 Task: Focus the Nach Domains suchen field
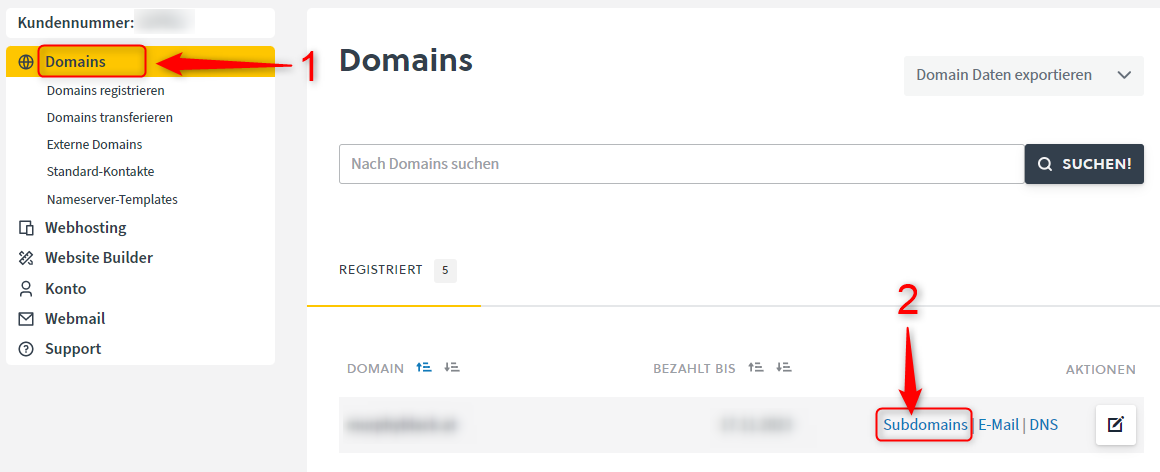(x=681, y=164)
